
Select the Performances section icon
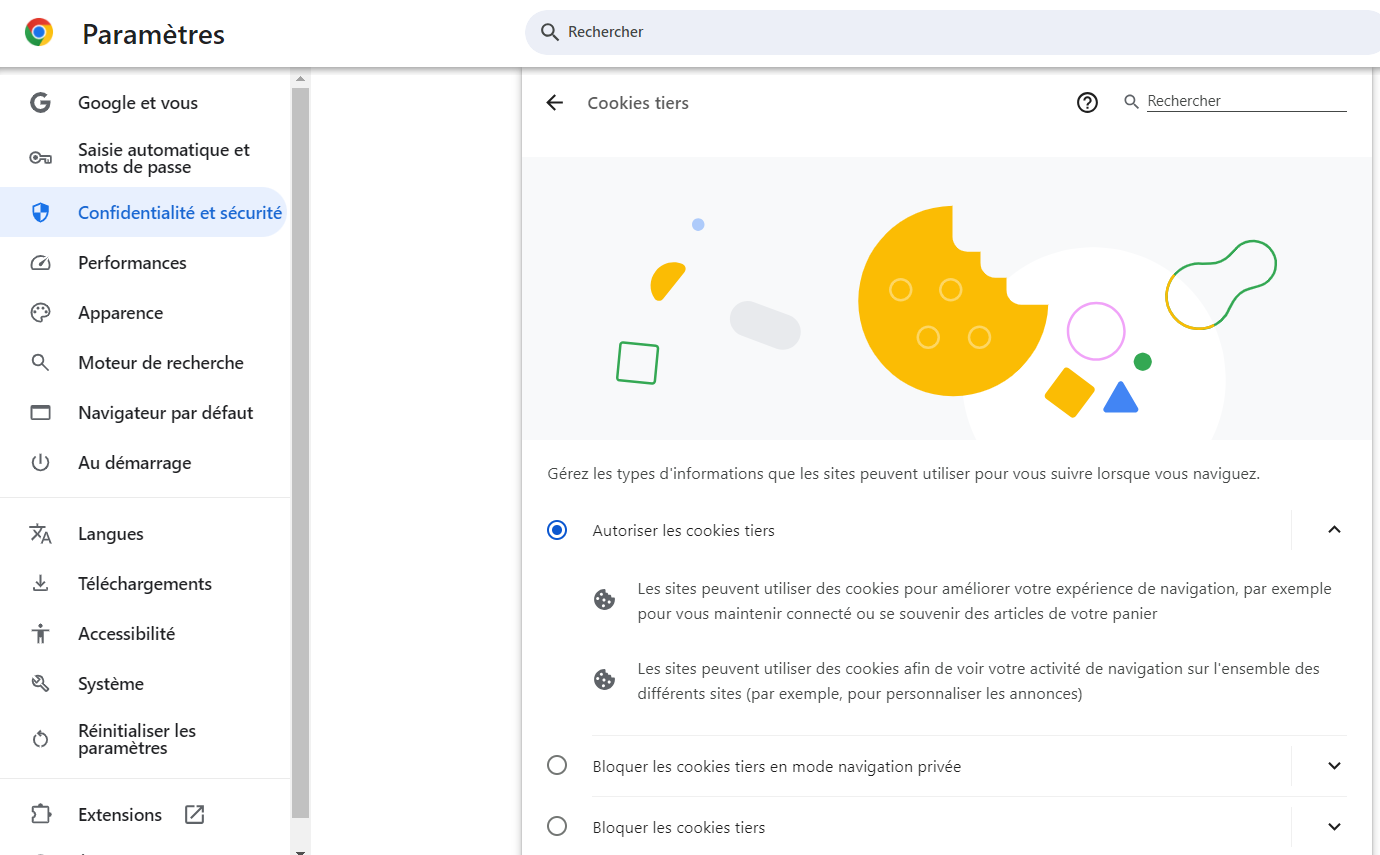(x=40, y=262)
